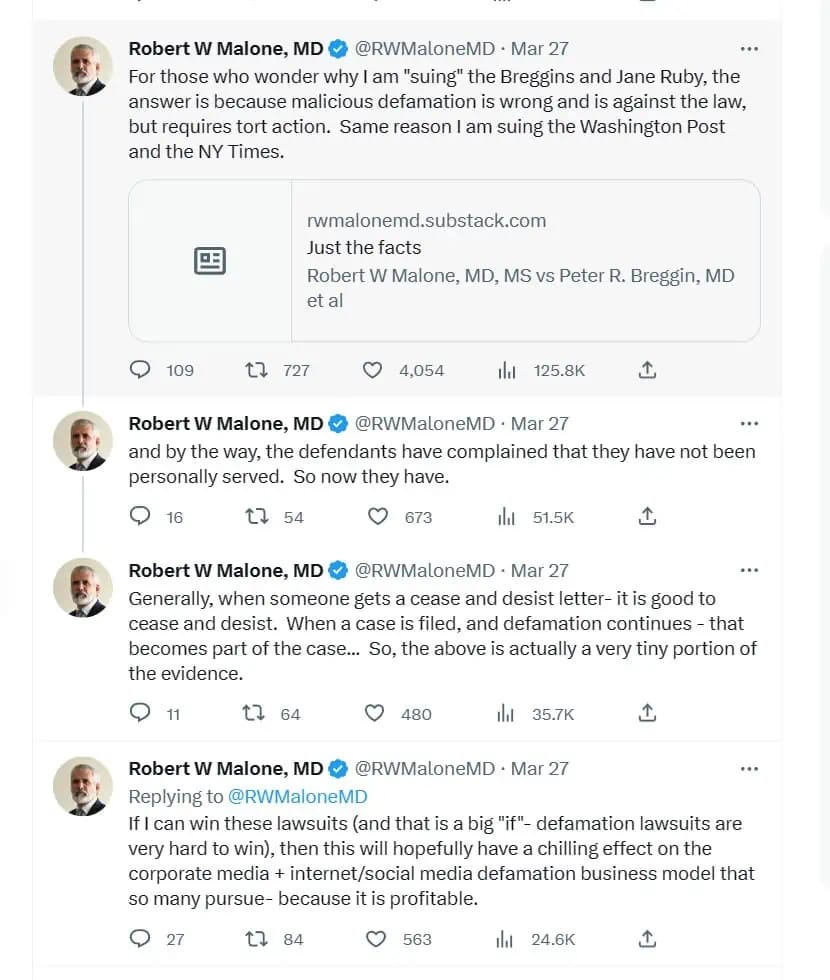Share the tweet about suing the Breggins
Image resolution: width=830 pixels, height=980 pixels.
coord(648,370)
